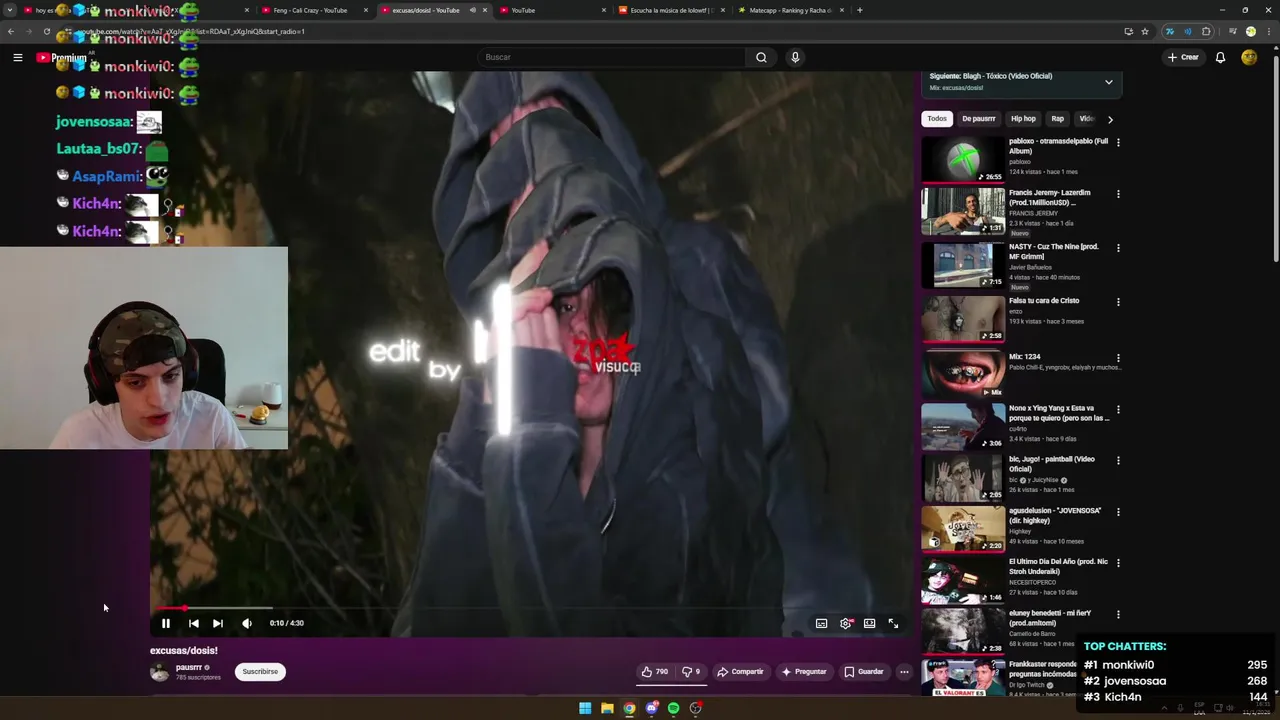The height and width of the screenshot is (720, 1280).
Task: Open options for eluney benedetti mi fierY
Action: tap(1118, 615)
